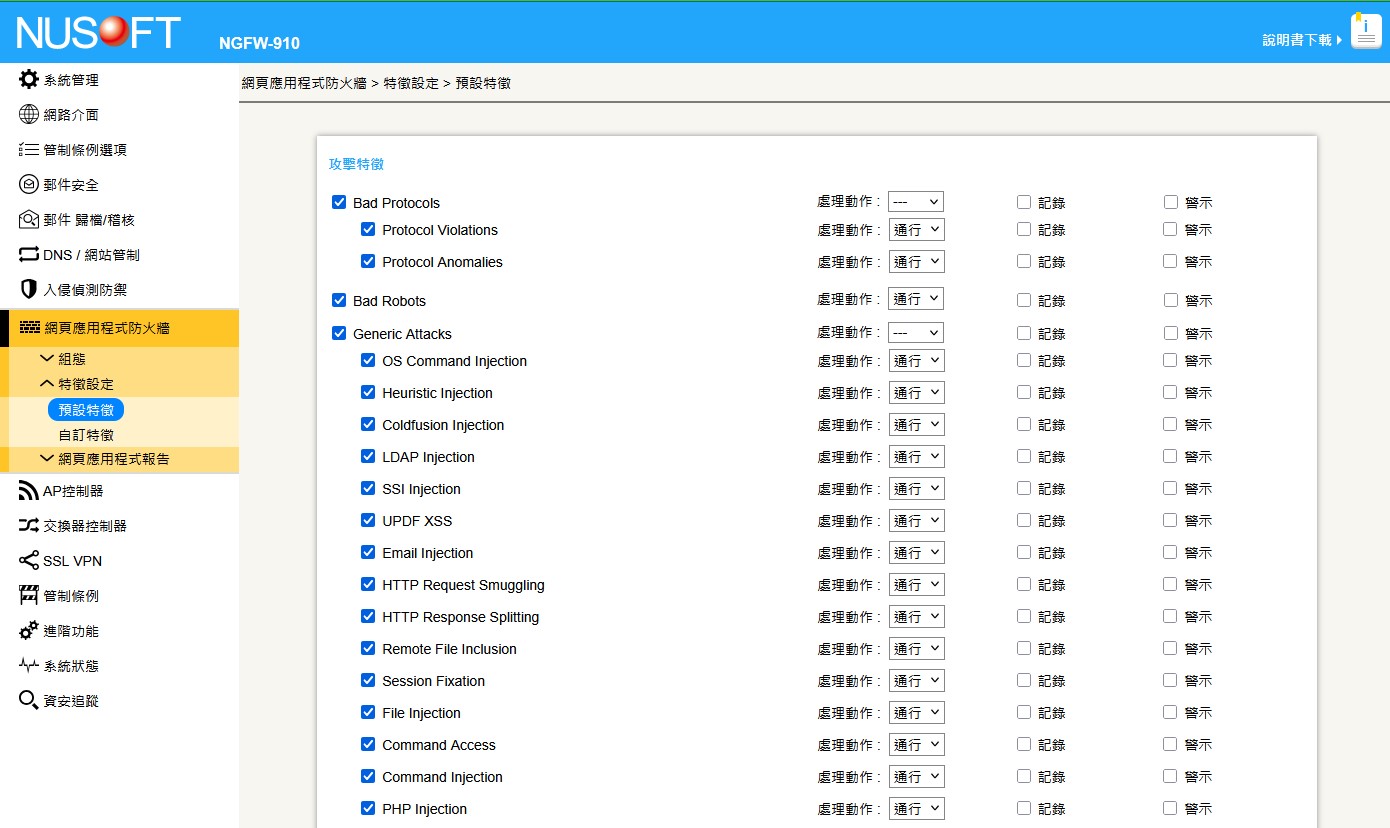Click the envelope icon for 郵件安全
Image resolution: width=1390 pixels, height=828 pixels.
pyautogui.click(x=29, y=184)
